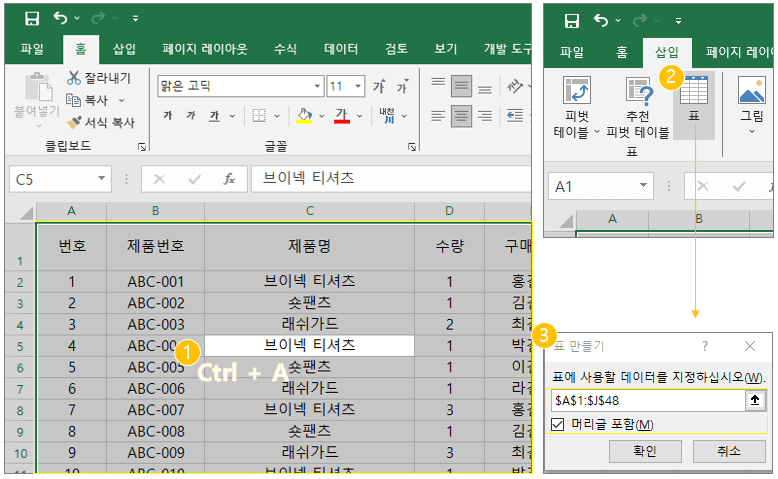Open 데이터 tab
The height and width of the screenshot is (479, 778).
341,49
